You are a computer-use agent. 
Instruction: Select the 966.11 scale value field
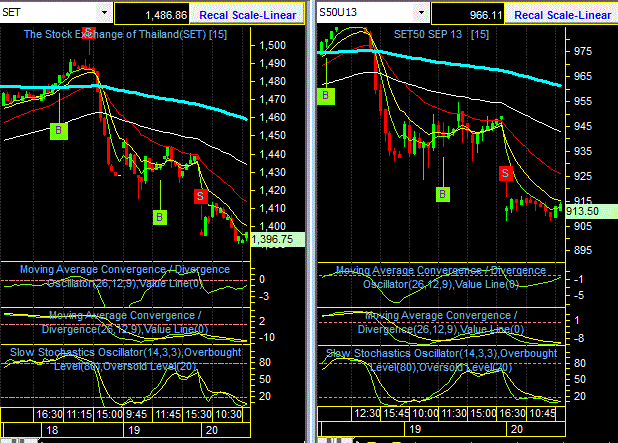click(468, 15)
